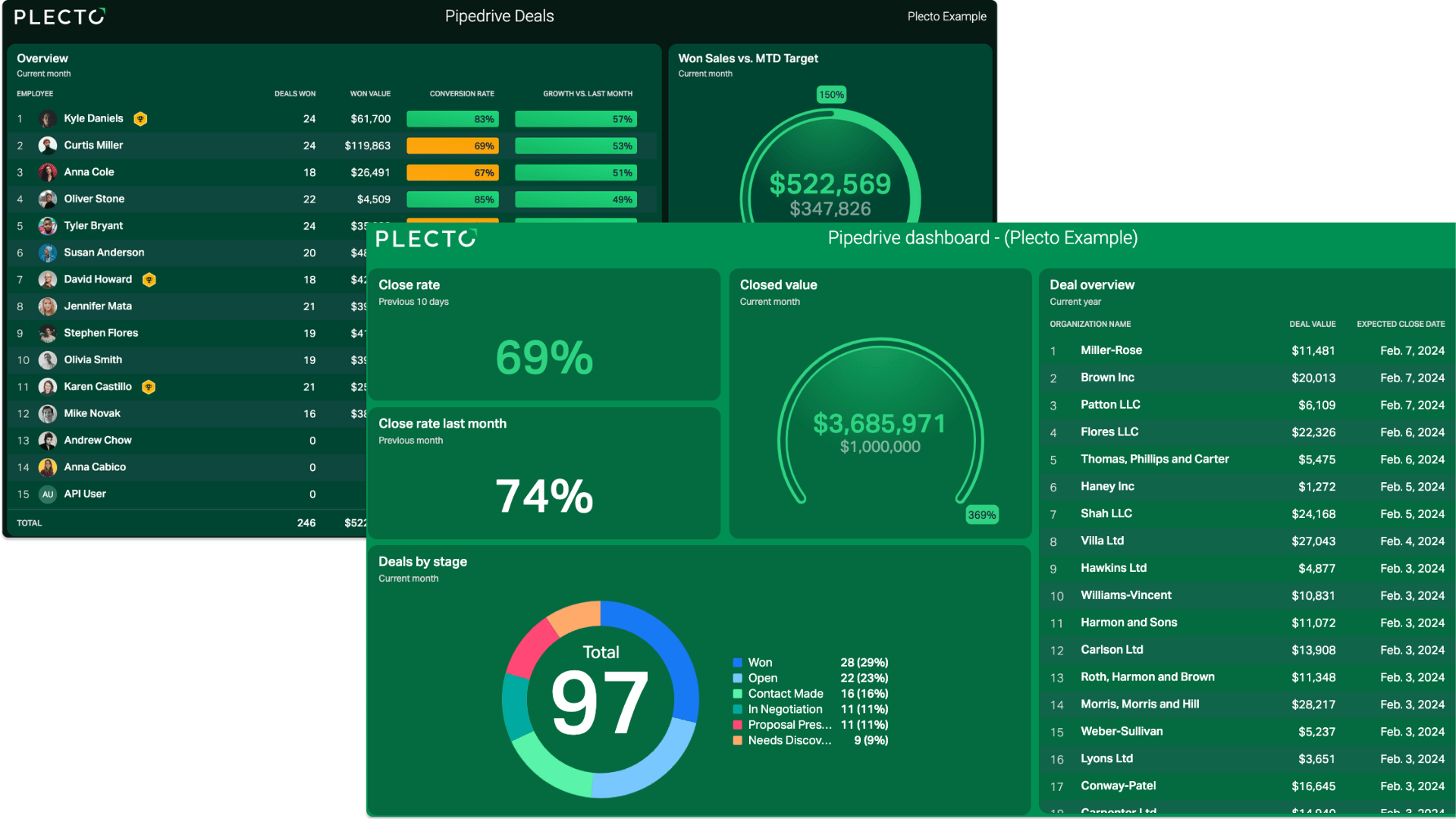The image size is (1456, 819).
Task: Open the Thomas, Phillips and Carter deal
Action: tap(1247, 460)
